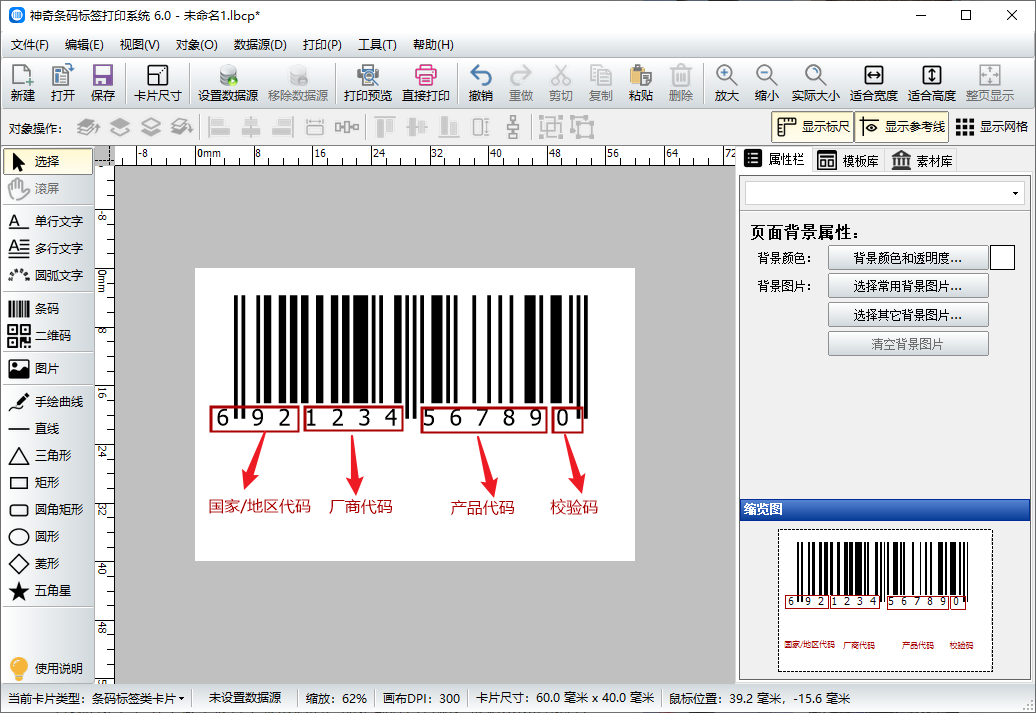Pick the 直线 line tool
Screen dimensions: 1036x713
tap(48, 429)
